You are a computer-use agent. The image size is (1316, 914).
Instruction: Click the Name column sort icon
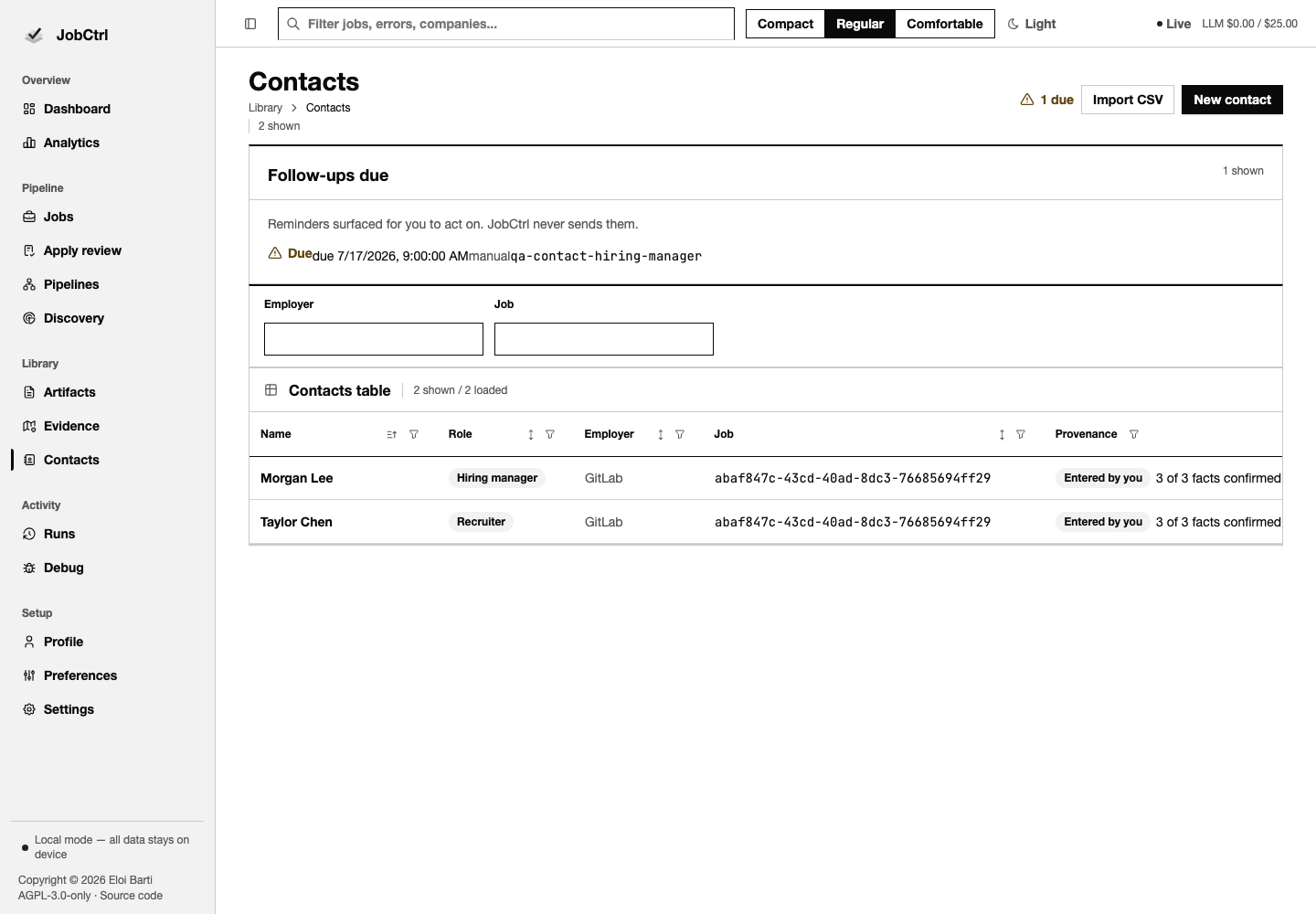[x=392, y=434]
